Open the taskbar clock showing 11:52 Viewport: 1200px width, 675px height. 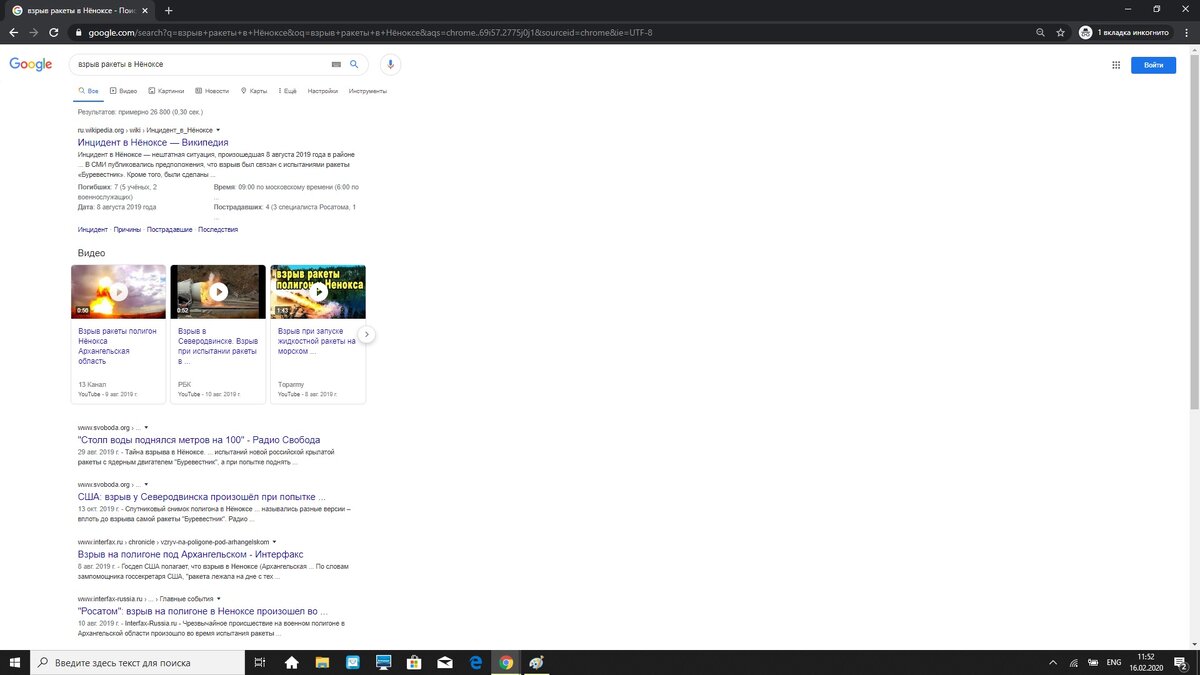point(1146,662)
